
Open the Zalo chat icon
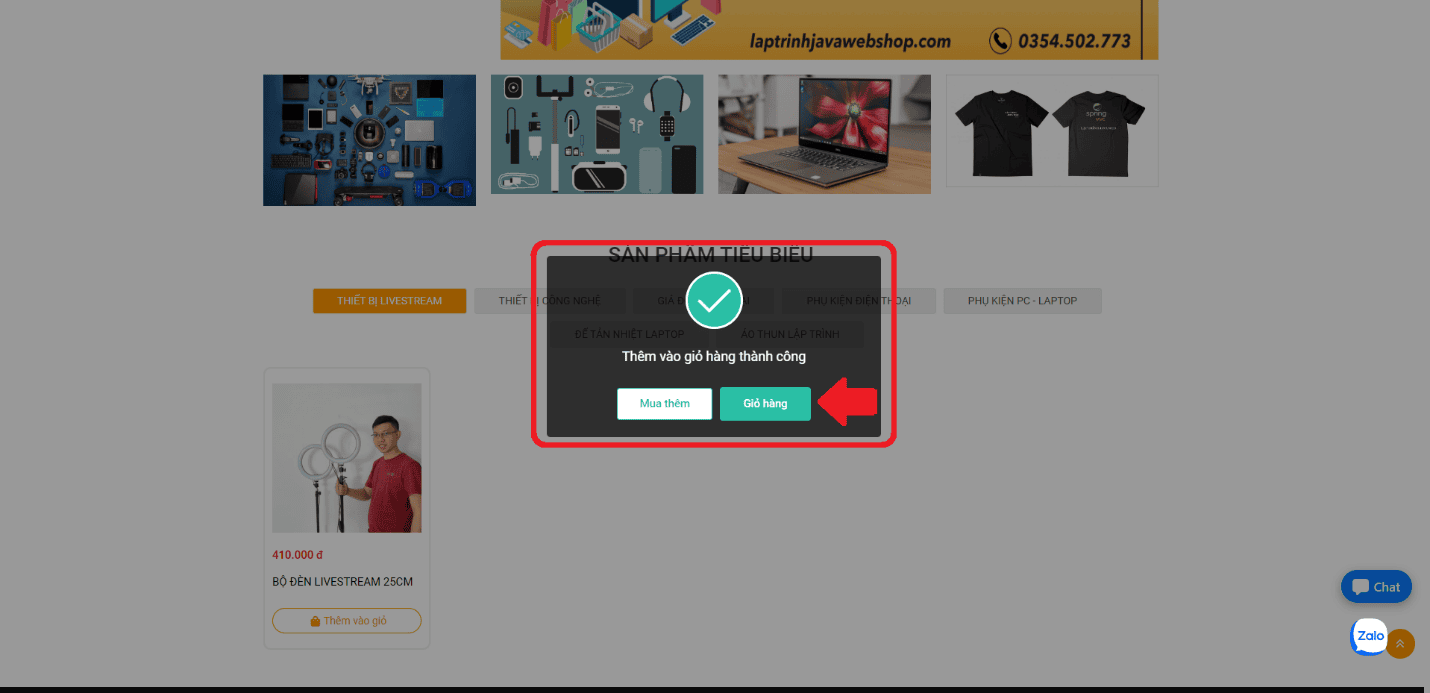(x=1370, y=636)
